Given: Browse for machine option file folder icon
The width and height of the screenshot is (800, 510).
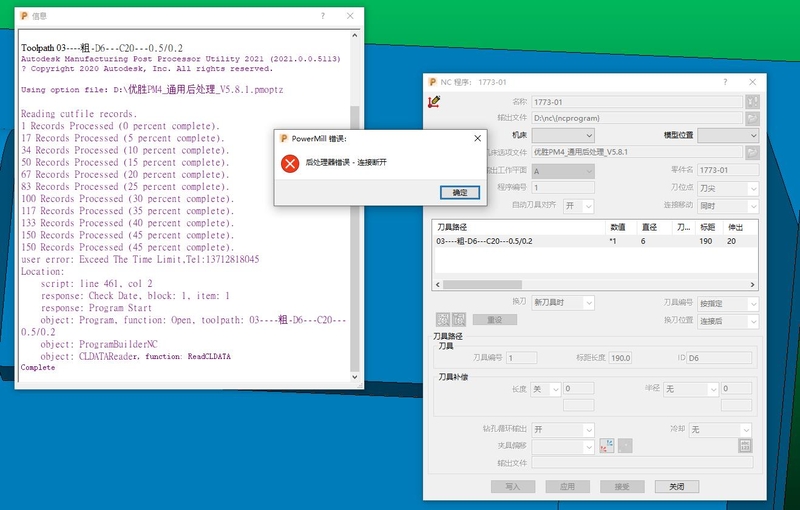Looking at the screenshot, I should point(751,152).
